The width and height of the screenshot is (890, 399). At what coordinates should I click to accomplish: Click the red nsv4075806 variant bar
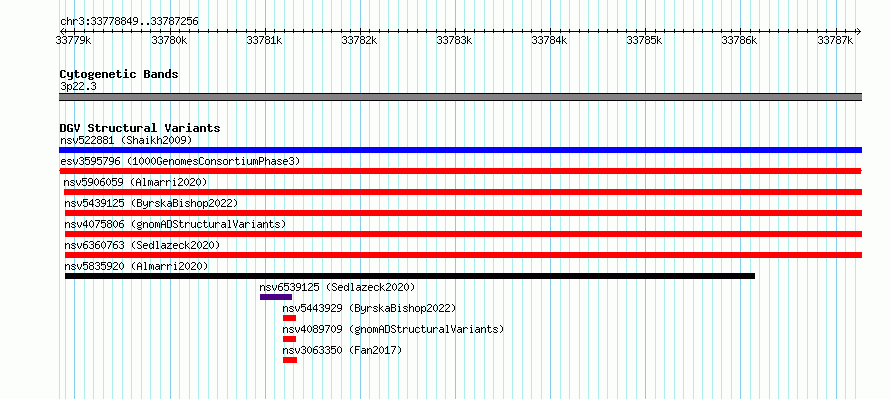(x=464, y=234)
